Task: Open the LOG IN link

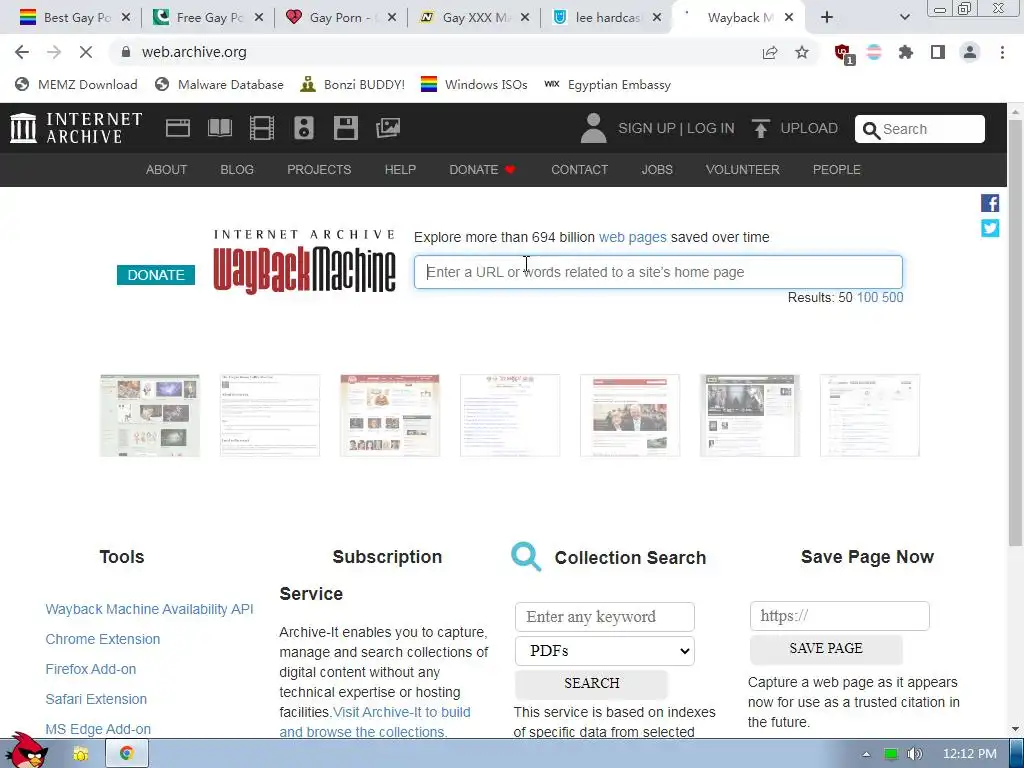Action: 711,129
